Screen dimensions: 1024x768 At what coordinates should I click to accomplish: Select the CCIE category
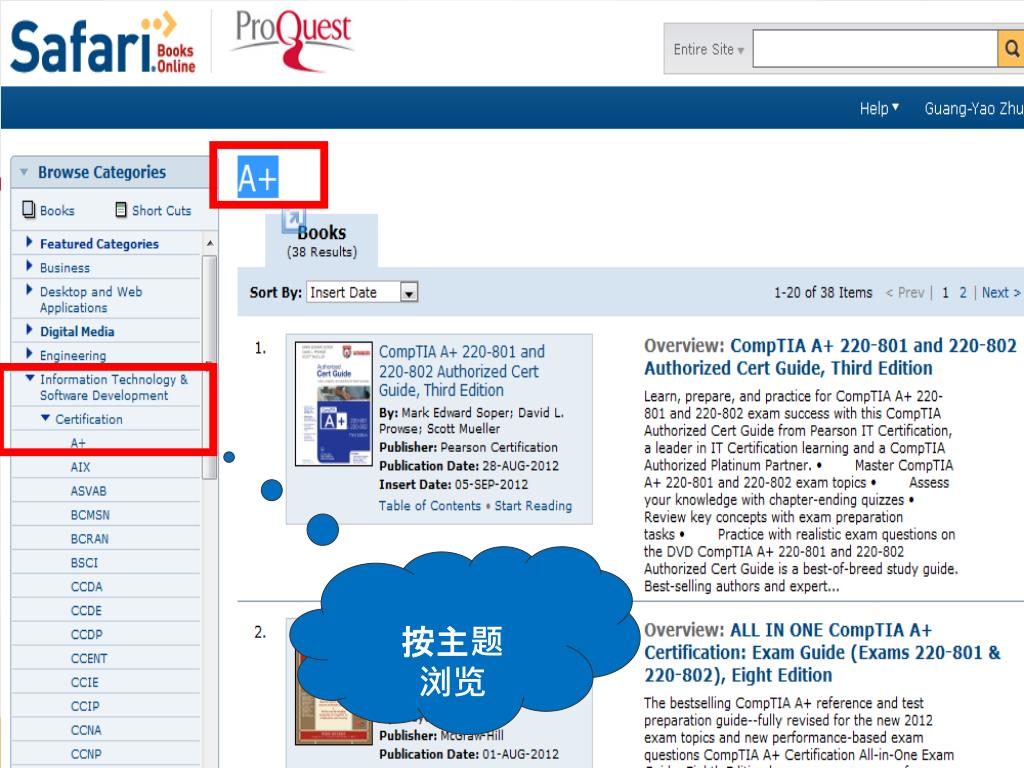point(85,682)
